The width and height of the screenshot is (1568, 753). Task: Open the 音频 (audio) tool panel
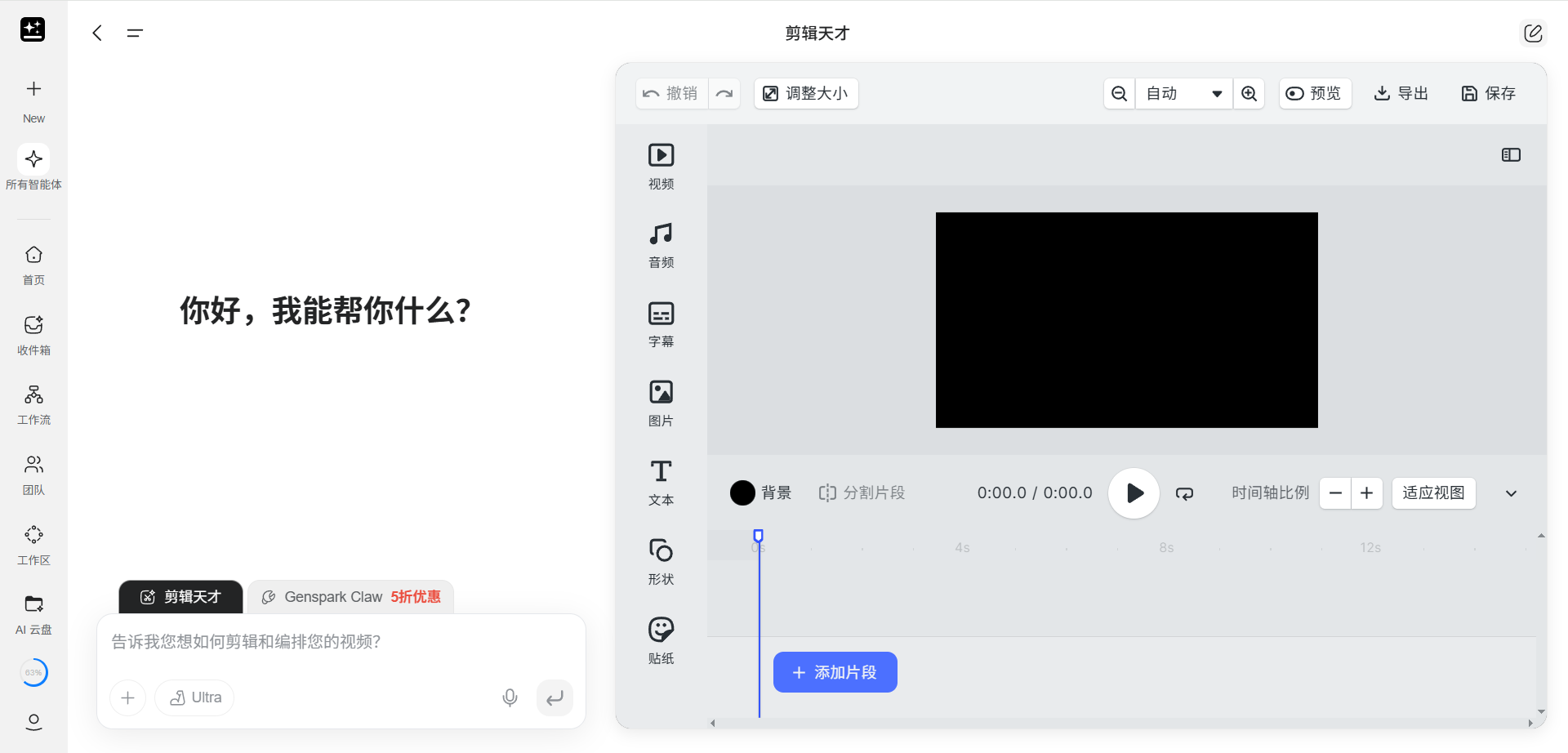pos(661,245)
